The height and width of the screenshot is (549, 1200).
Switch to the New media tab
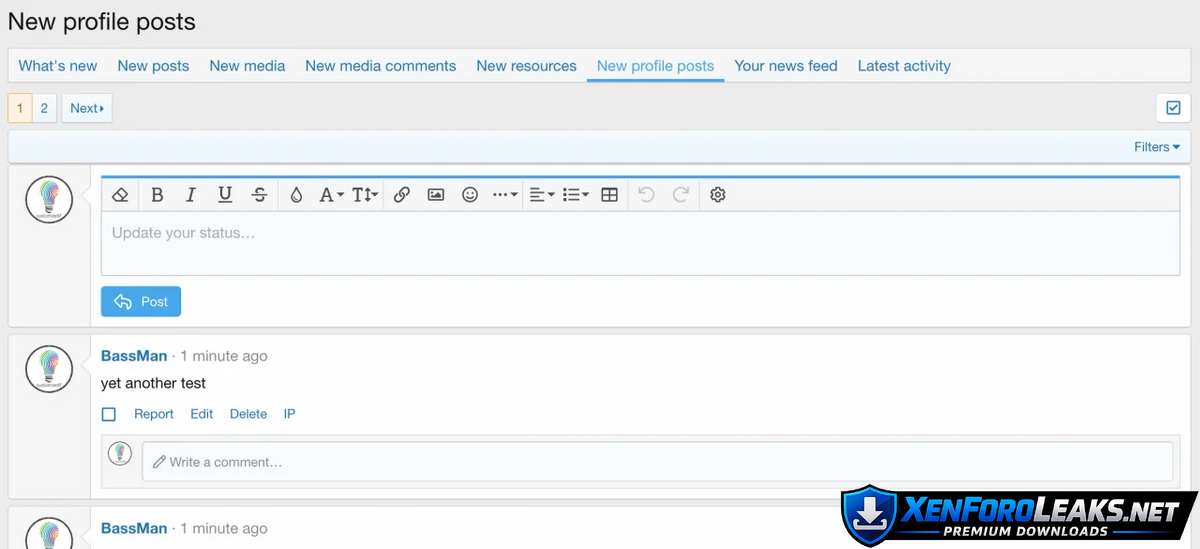(247, 66)
